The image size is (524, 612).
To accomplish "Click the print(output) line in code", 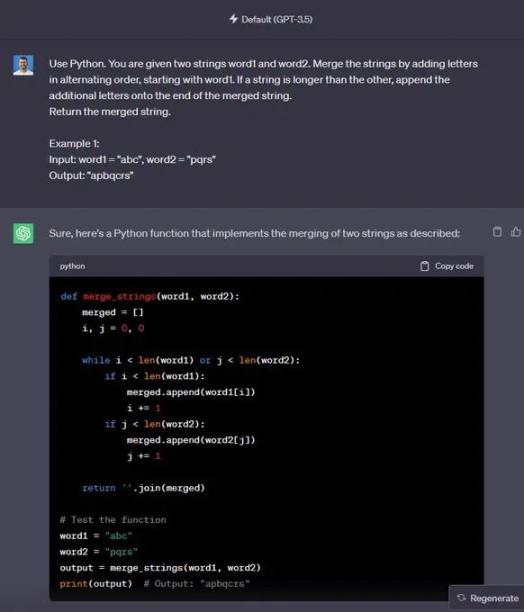I will click(x=155, y=584).
